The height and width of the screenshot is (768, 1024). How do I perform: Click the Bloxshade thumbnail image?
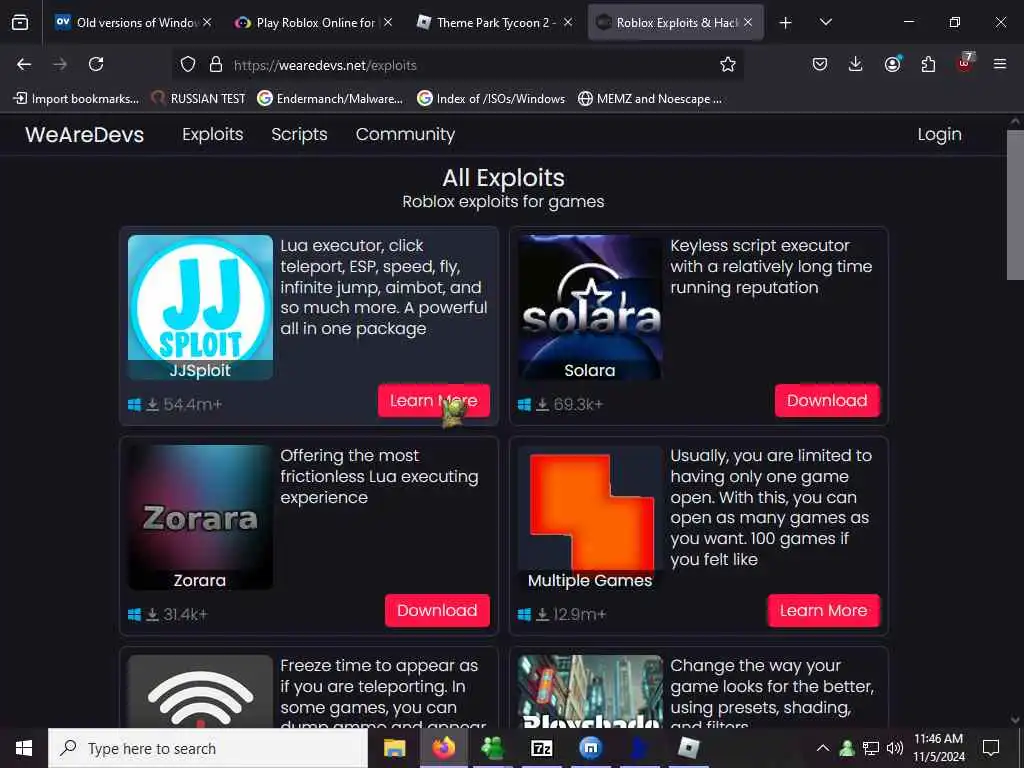click(x=590, y=692)
